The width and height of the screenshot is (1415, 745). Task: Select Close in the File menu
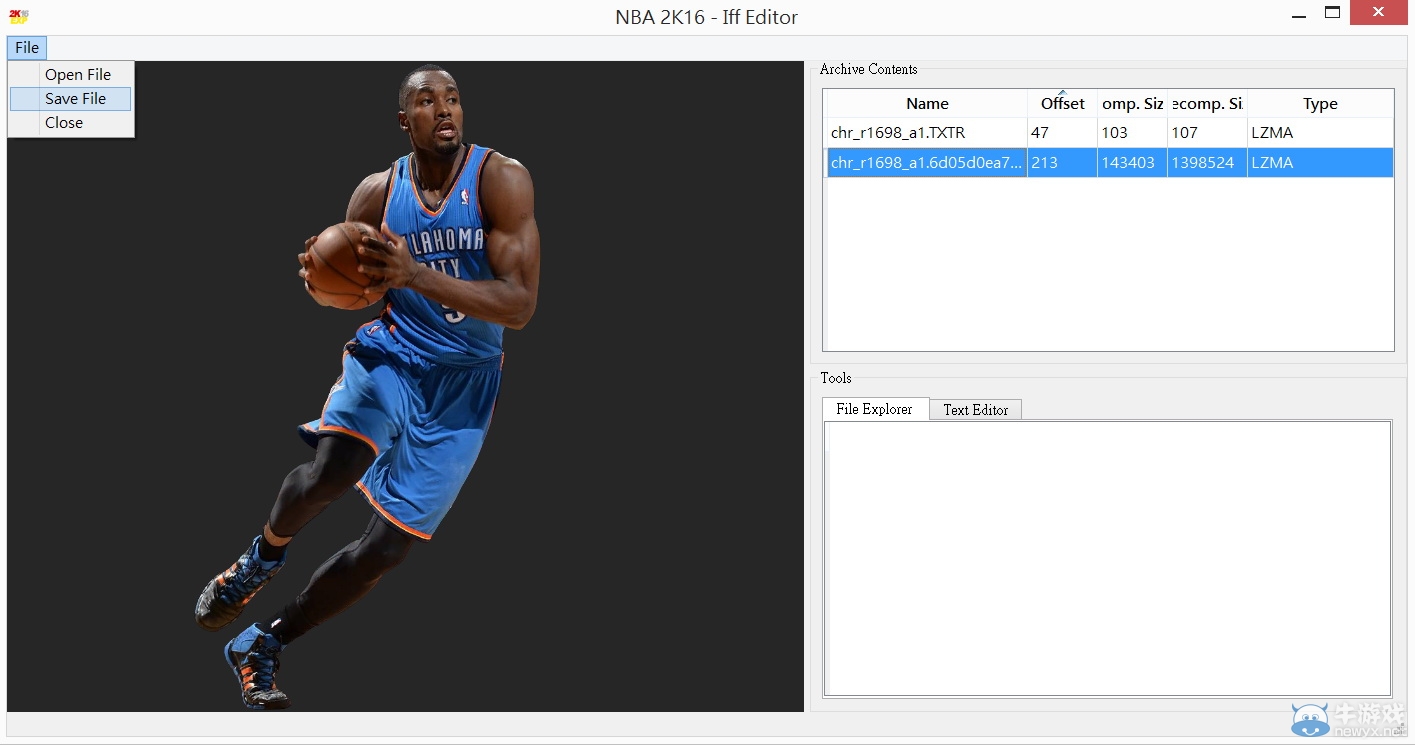[64, 123]
